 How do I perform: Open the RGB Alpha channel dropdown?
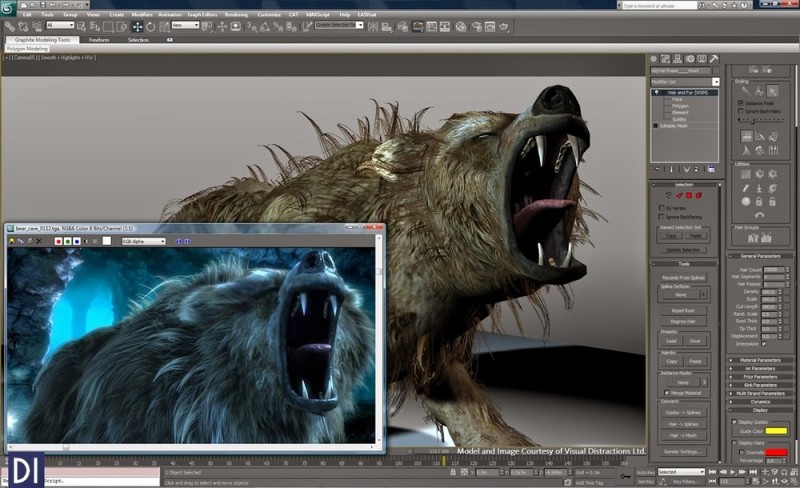coord(143,241)
